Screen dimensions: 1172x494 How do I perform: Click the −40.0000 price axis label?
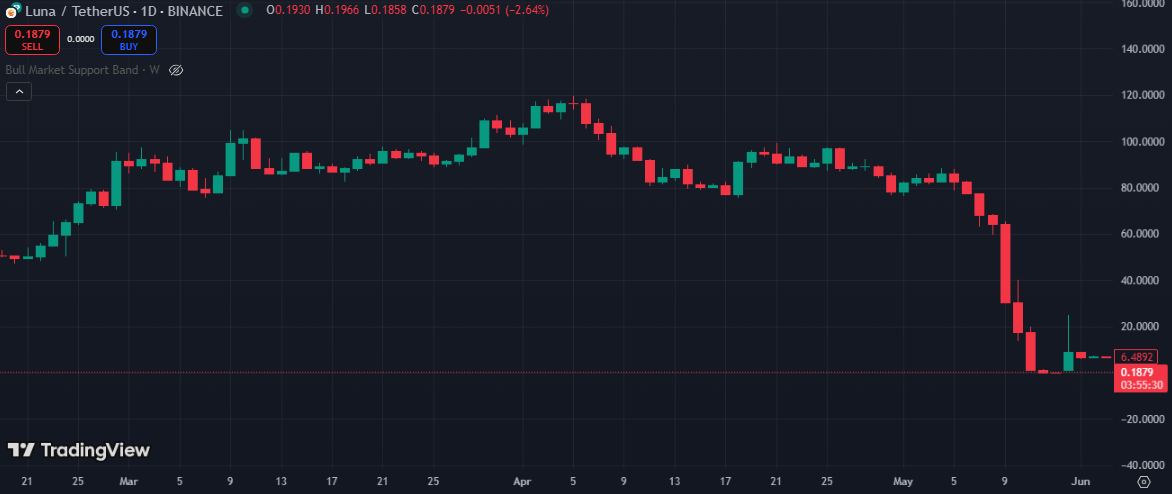click(1143, 466)
